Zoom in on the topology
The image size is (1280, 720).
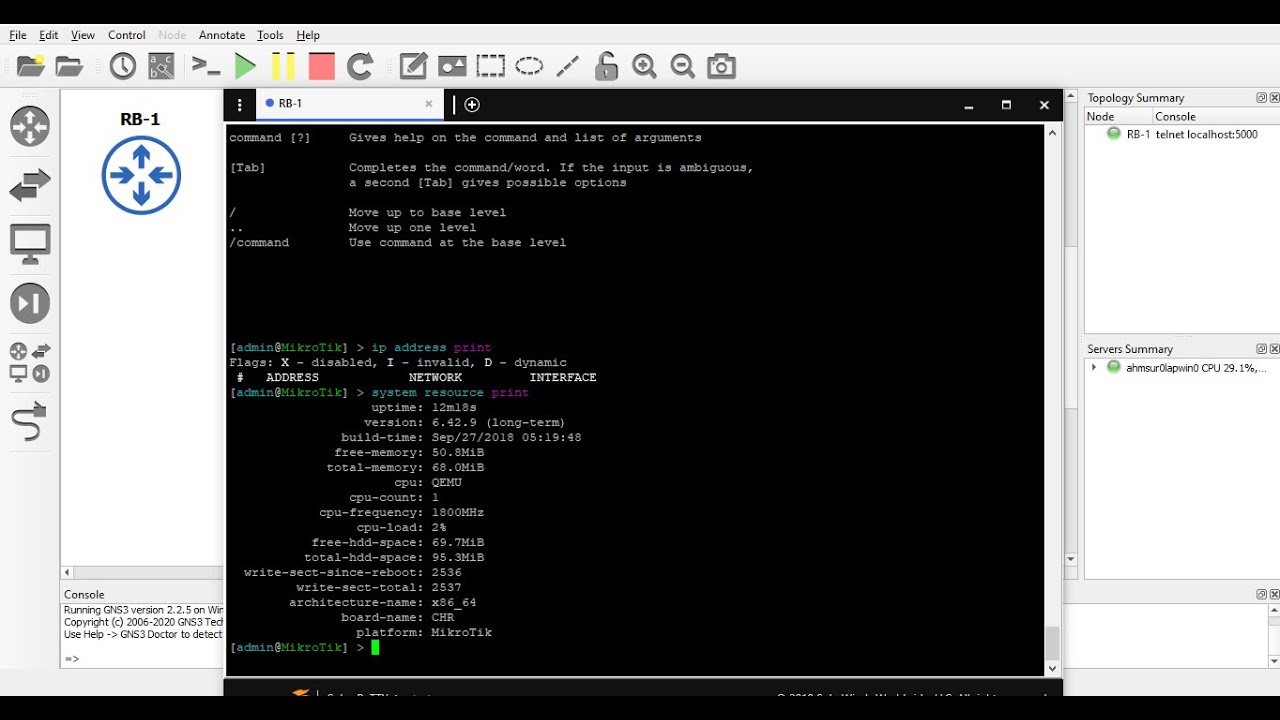click(x=644, y=67)
